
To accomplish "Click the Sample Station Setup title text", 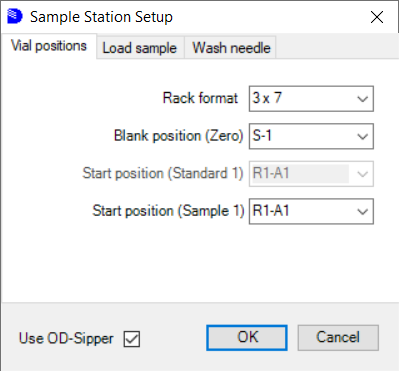I will coord(101,17).
